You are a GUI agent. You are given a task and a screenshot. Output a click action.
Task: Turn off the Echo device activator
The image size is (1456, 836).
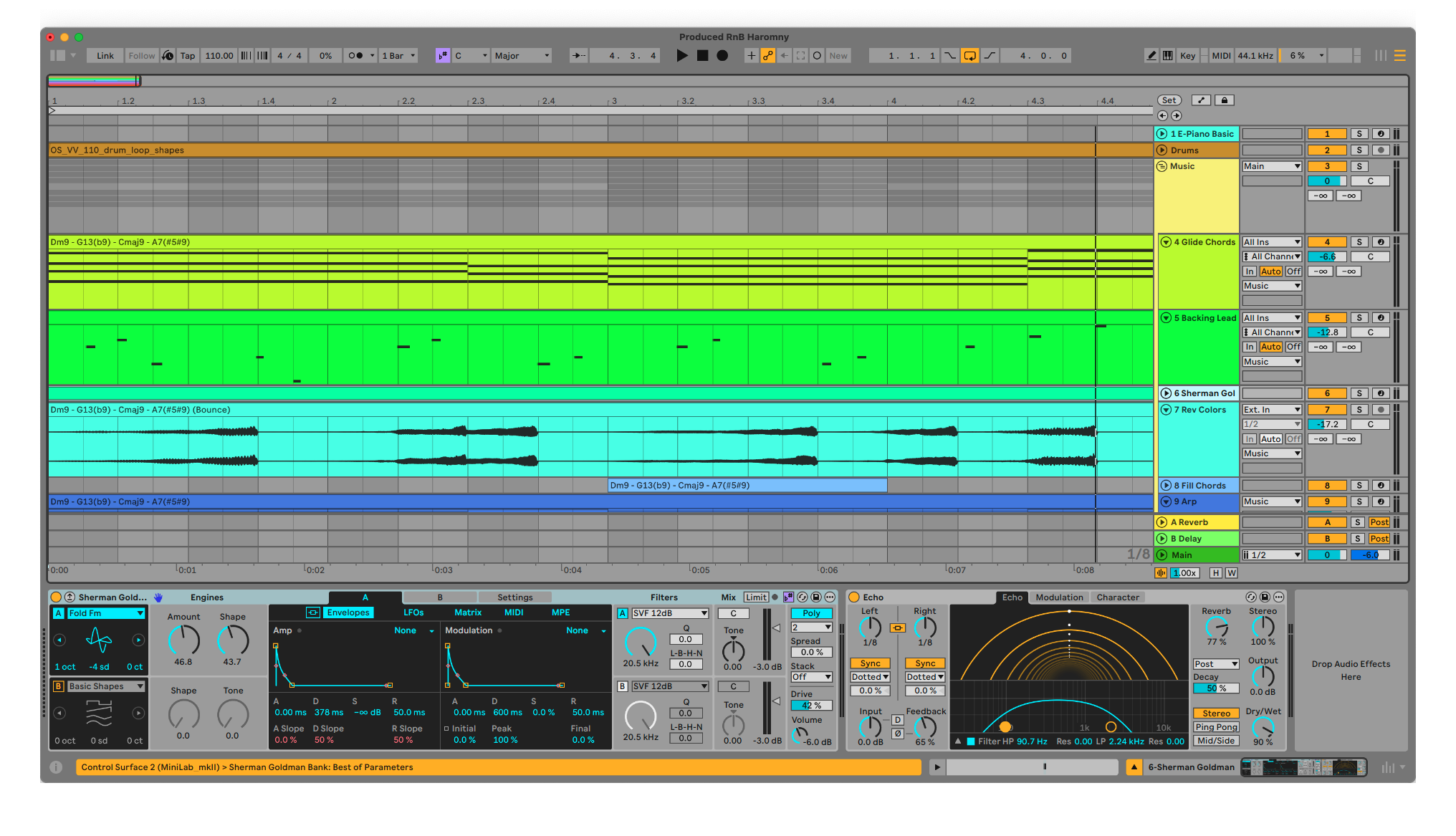click(853, 597)
